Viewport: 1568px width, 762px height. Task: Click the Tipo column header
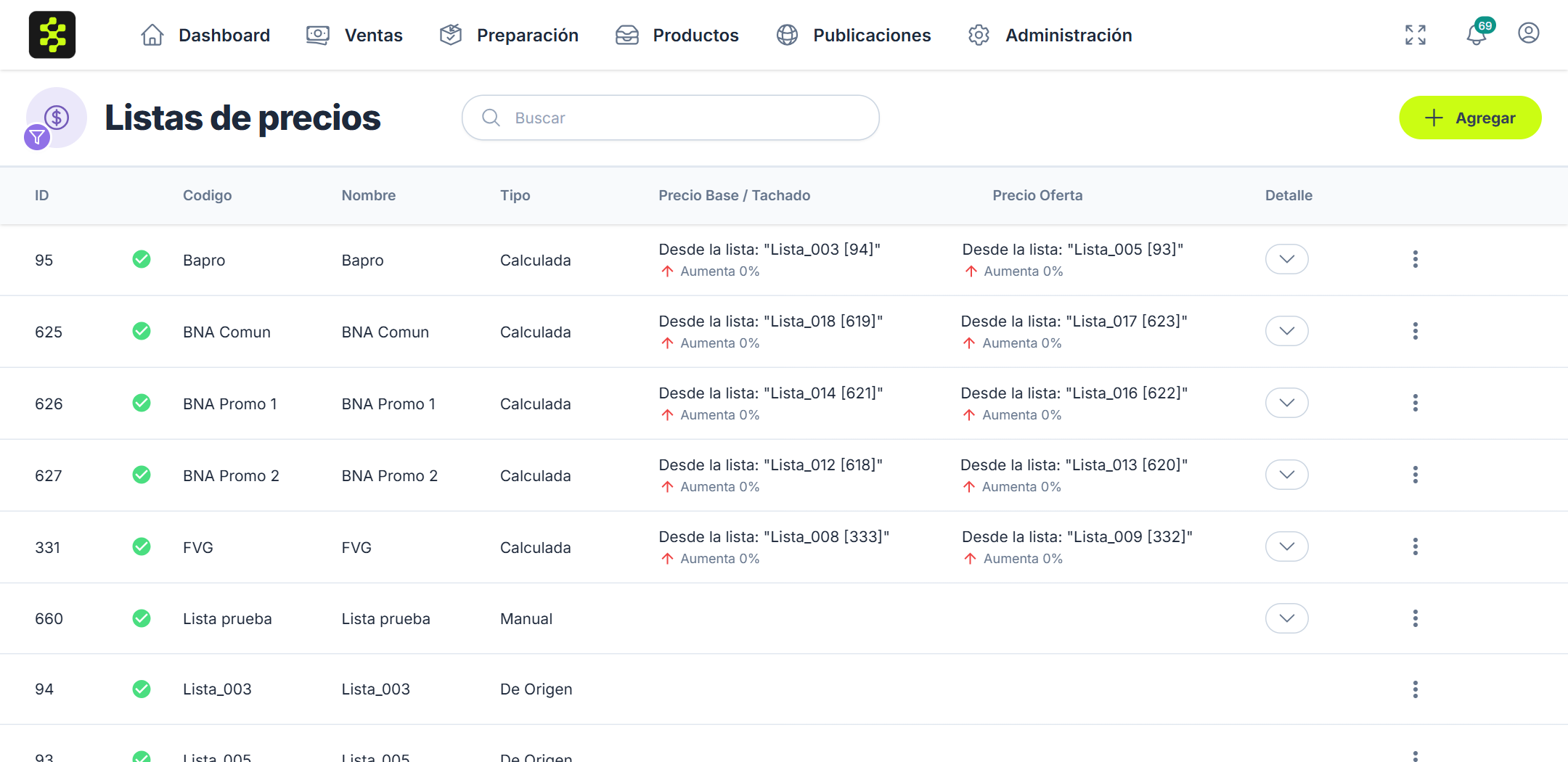(515, 195)
